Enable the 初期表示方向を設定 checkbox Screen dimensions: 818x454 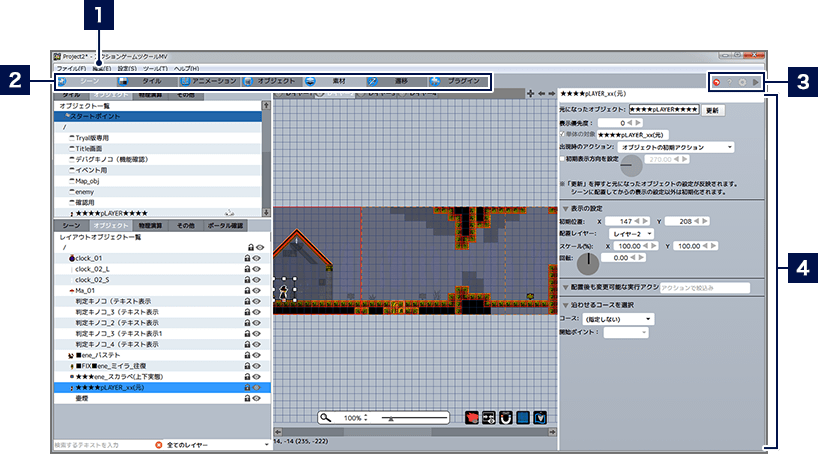(563, 158)
